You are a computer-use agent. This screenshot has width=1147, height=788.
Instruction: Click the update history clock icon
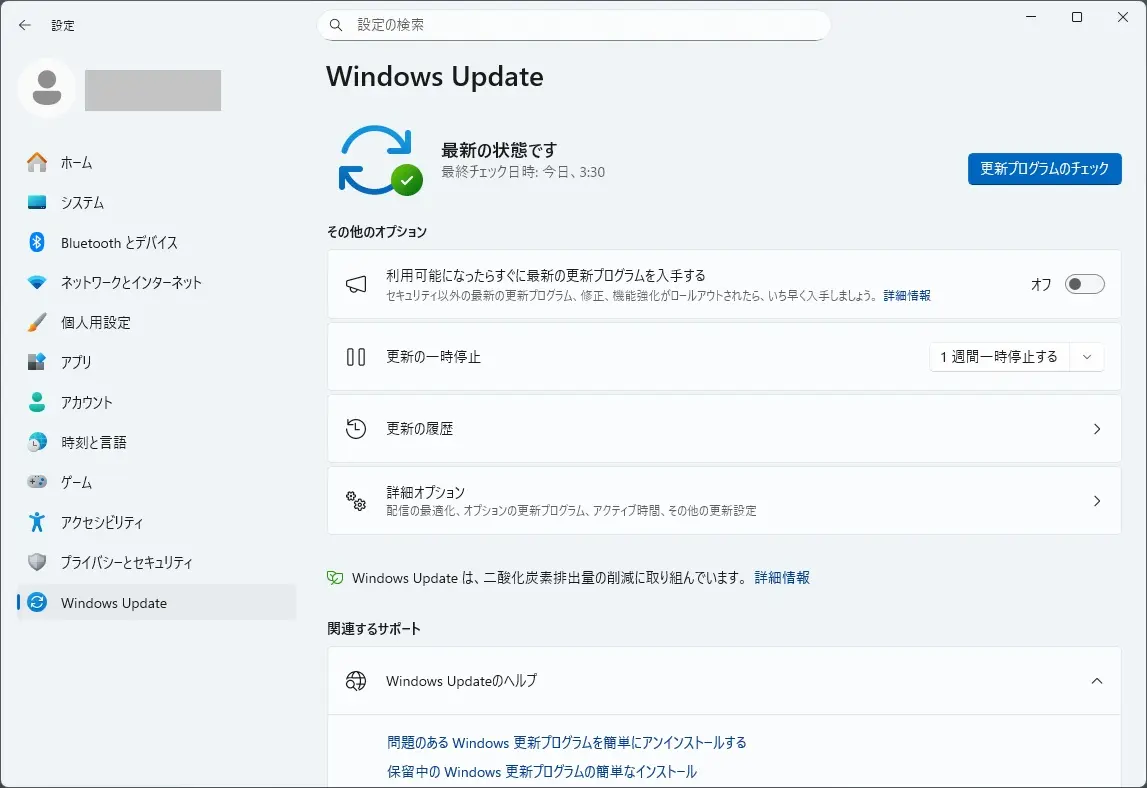point(356,429)
